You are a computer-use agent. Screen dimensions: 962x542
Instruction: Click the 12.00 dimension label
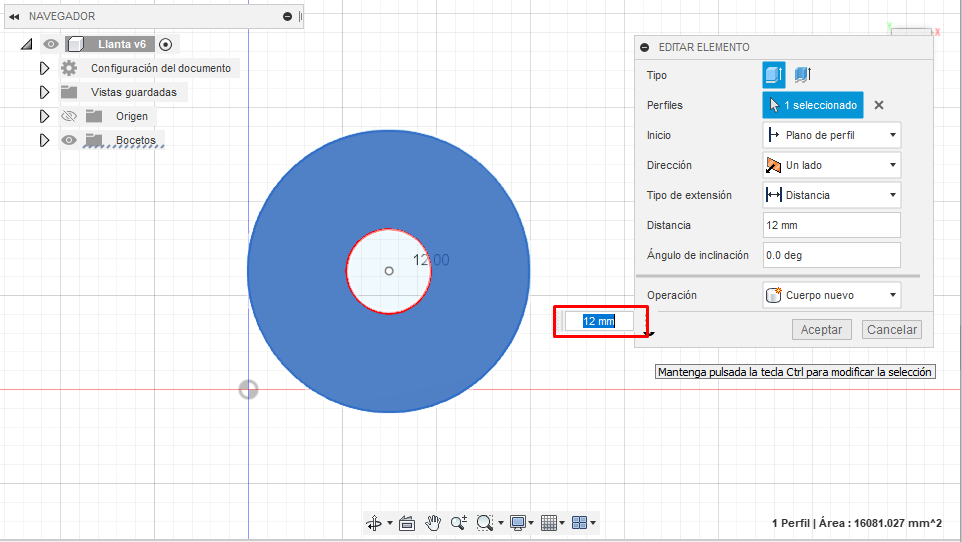(x=431, y=260)
